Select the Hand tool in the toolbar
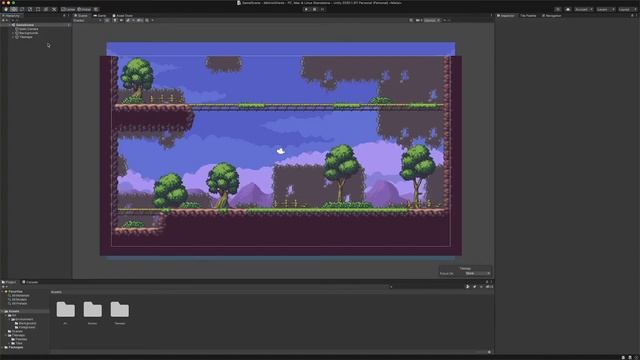Screen dimensions: 640x360 click(x=6, y=9)
